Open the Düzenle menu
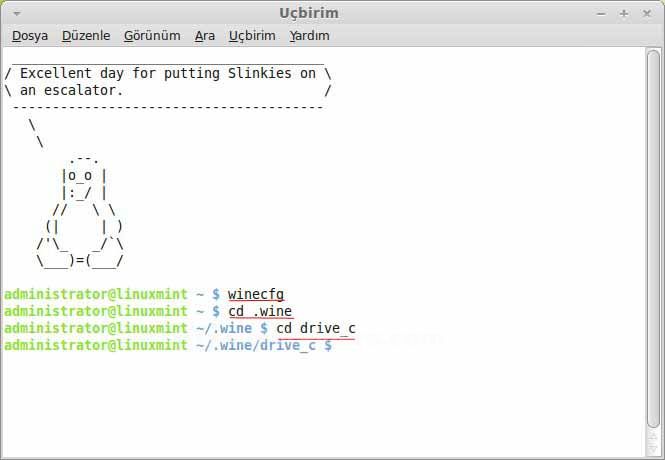Image resolution: width=665 pixels, height=460 pixels. coord(86,35)
